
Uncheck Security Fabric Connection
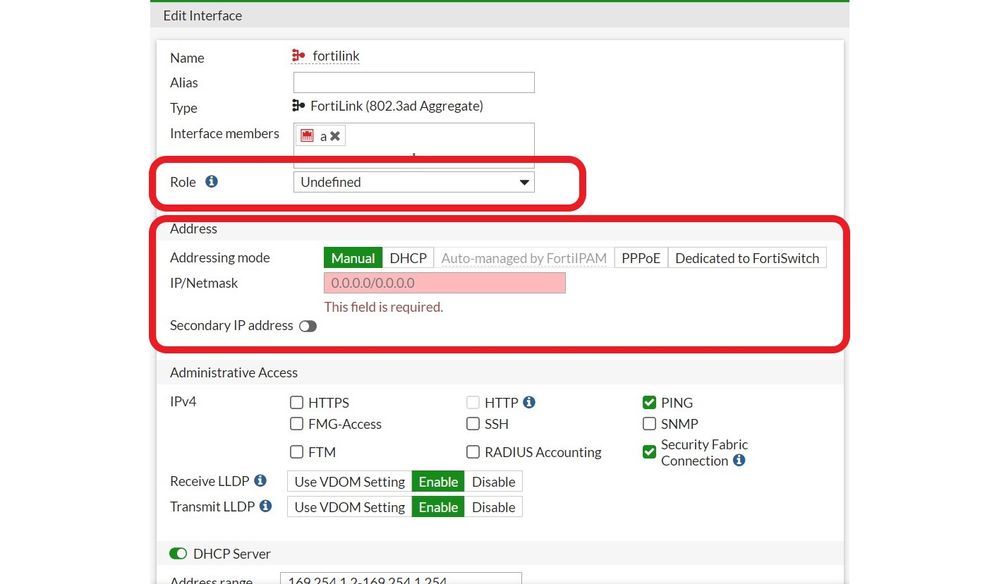coord(649,452)
